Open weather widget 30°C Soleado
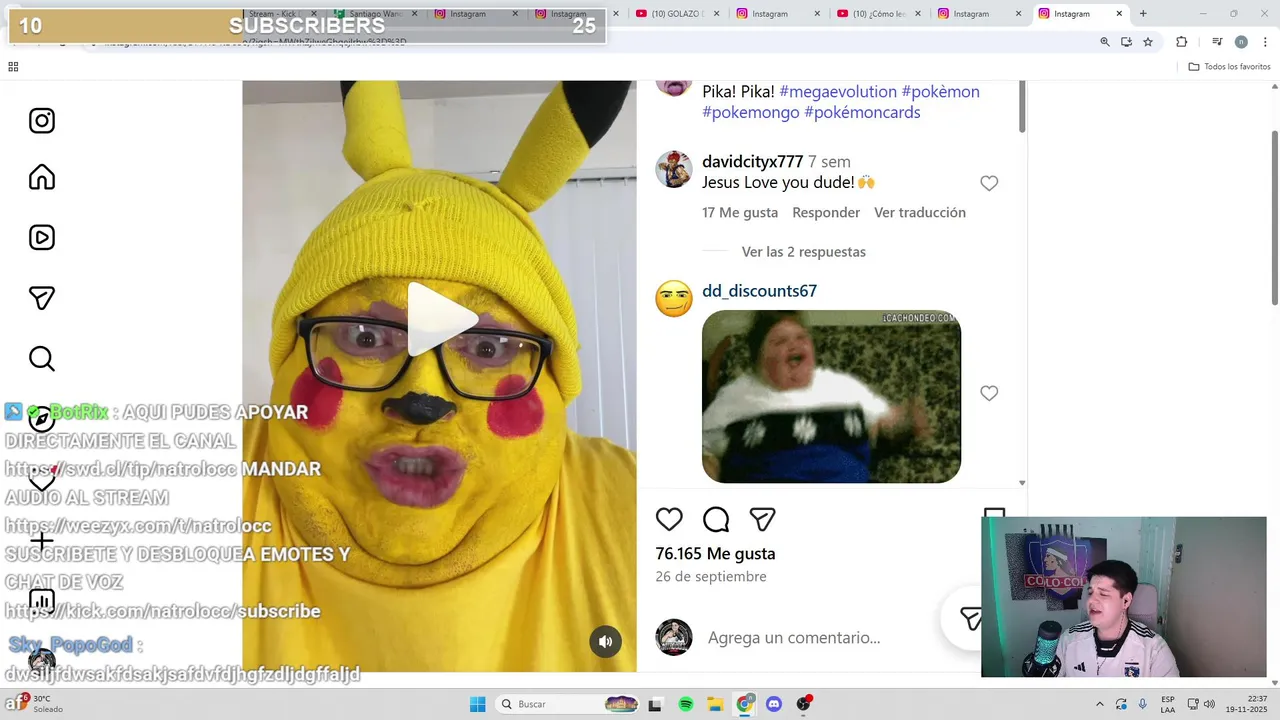The image size is (1280, 720). [36, 704]
